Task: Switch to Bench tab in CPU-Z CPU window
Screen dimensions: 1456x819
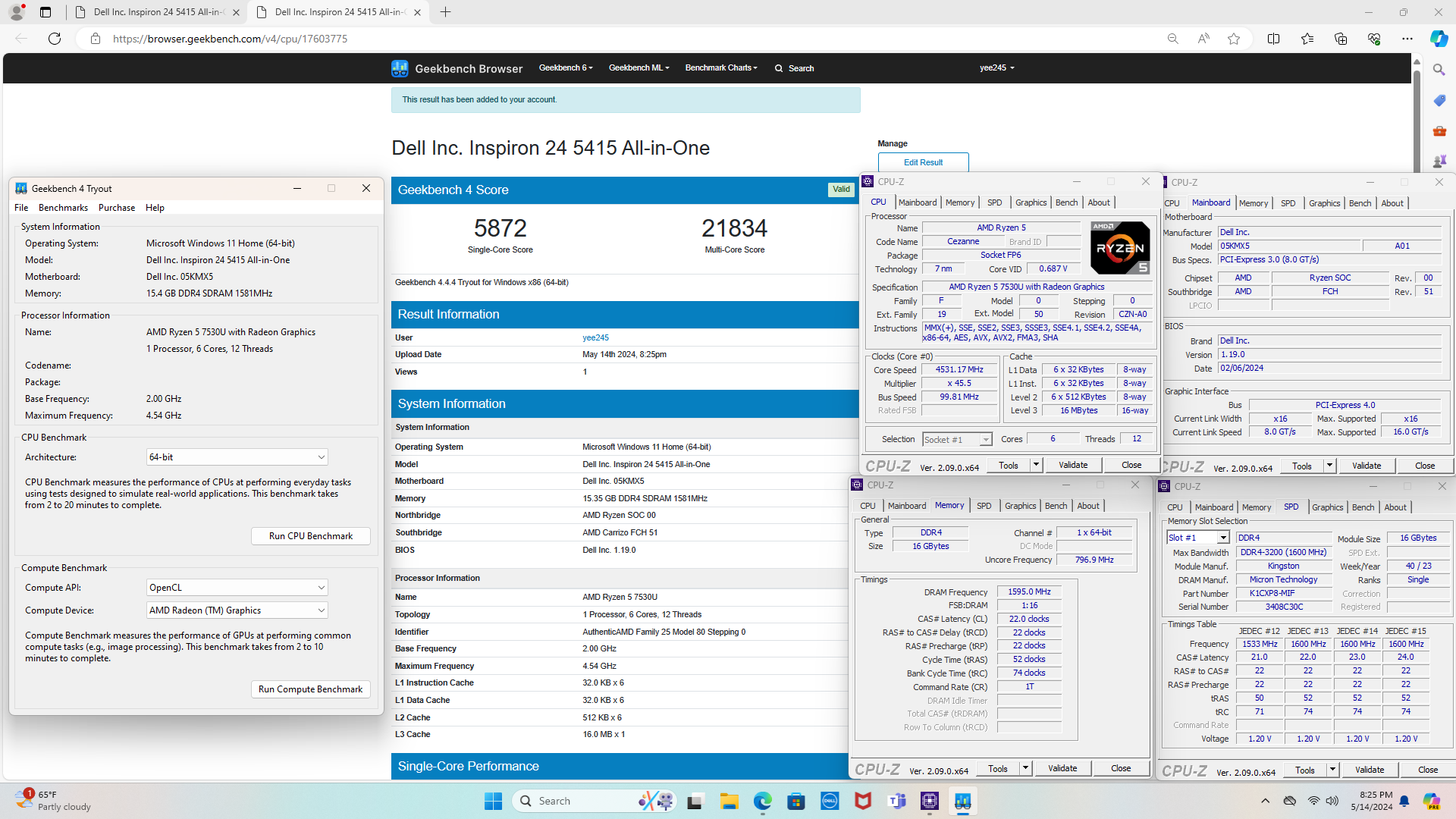Action: [x=1066, y=202]
